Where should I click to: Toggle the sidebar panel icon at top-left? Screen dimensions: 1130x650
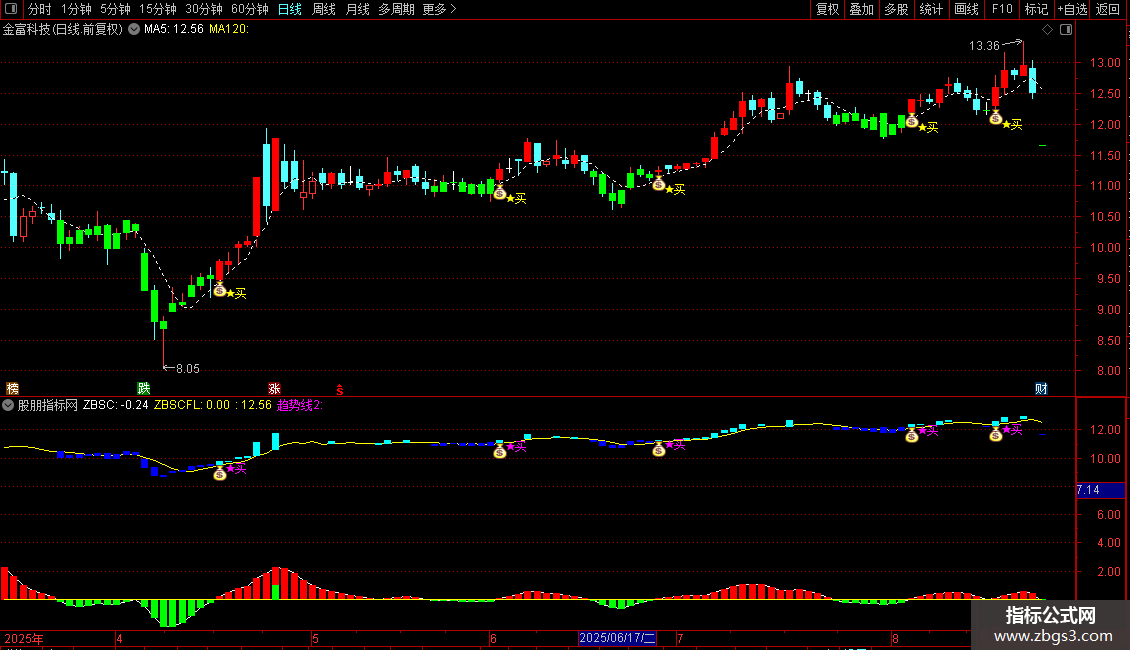(11, 9)
